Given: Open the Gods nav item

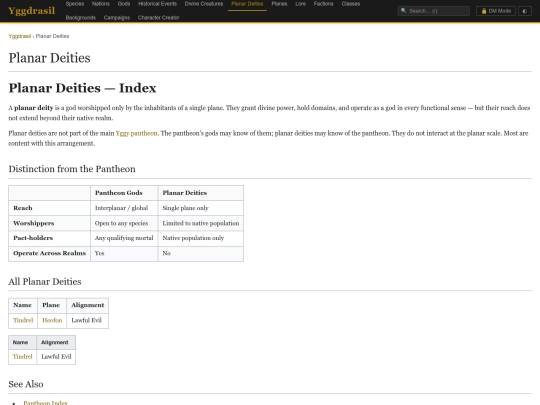Looking at the screenshot, I should click(124, 4).
